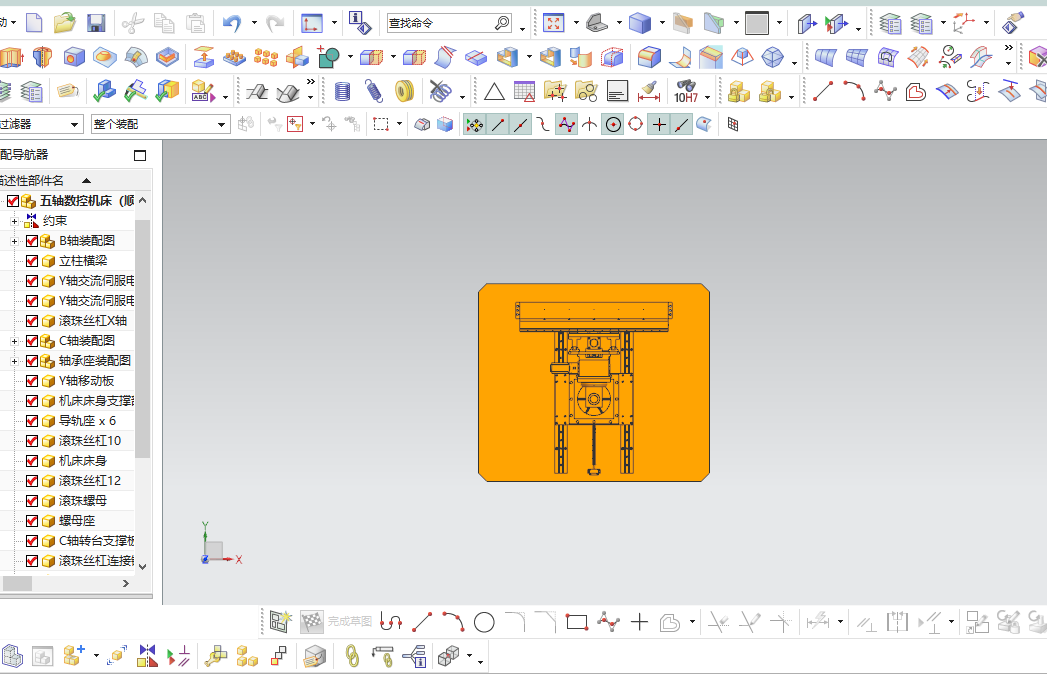Click the 查找命令 search field
The image size is (1047, 675).
(441, 23)
